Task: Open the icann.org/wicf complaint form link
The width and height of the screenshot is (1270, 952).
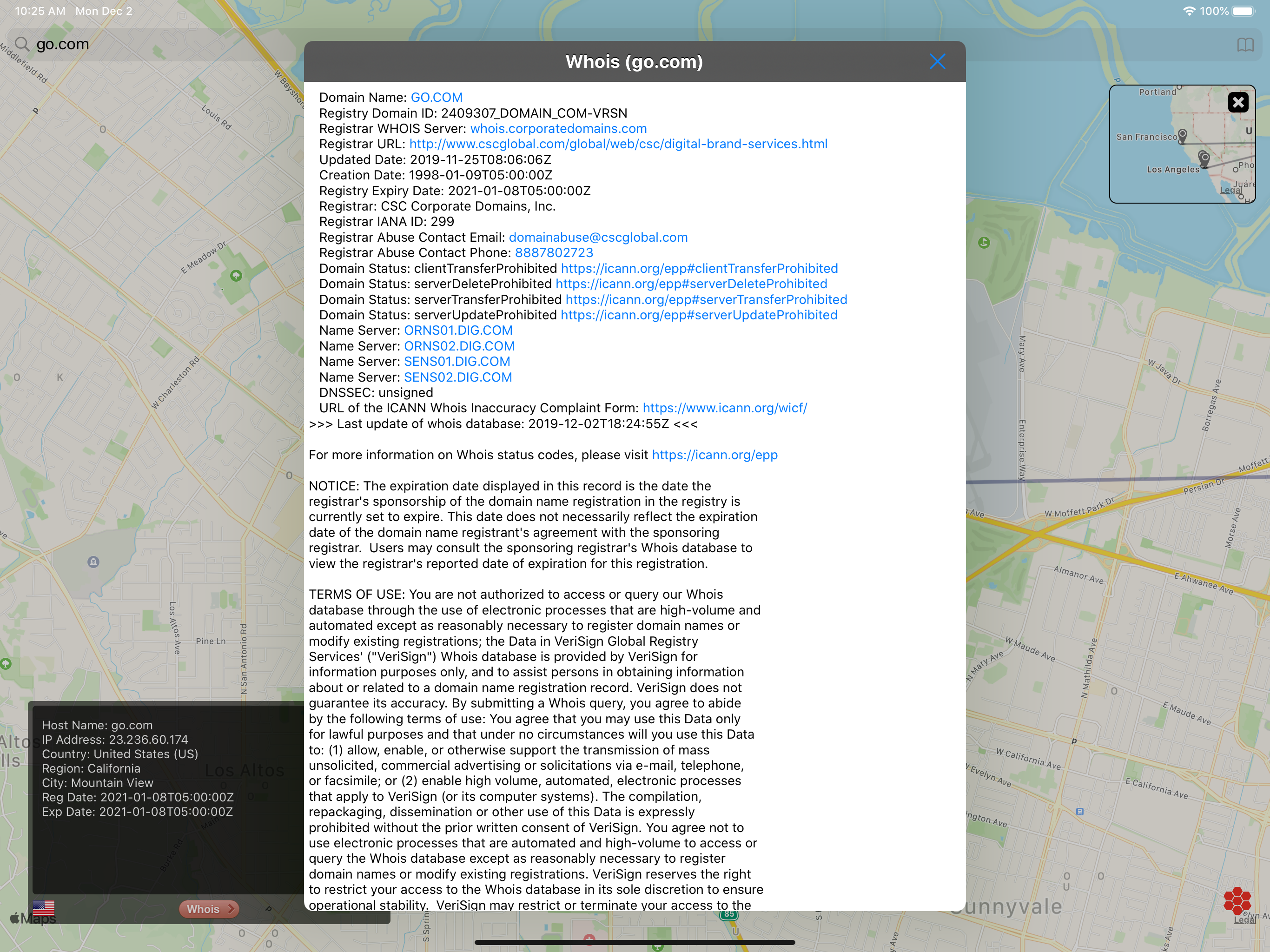Action: click(x=725, y=408)
